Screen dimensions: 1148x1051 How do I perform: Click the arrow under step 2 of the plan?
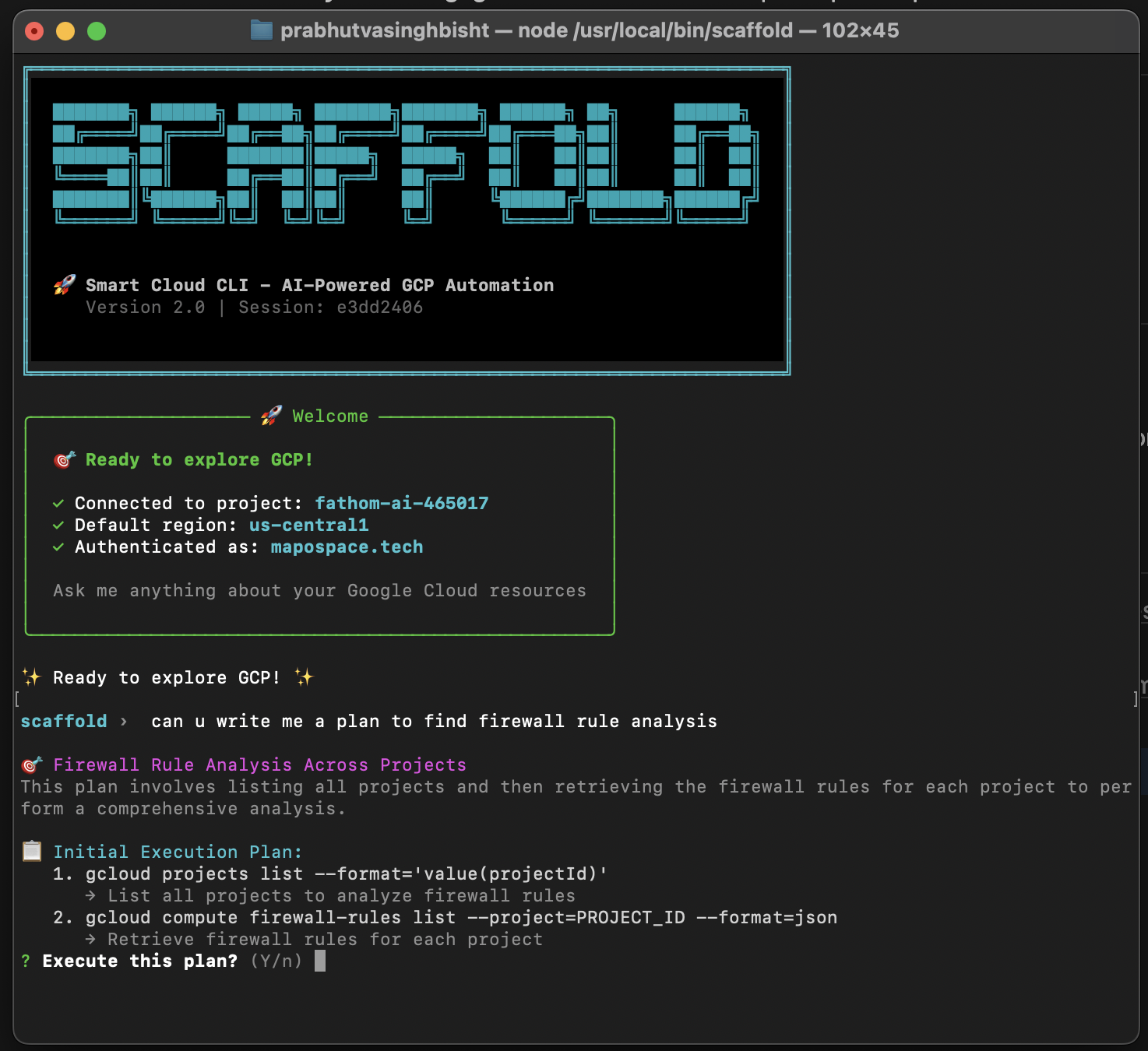[x=91, y=939]
